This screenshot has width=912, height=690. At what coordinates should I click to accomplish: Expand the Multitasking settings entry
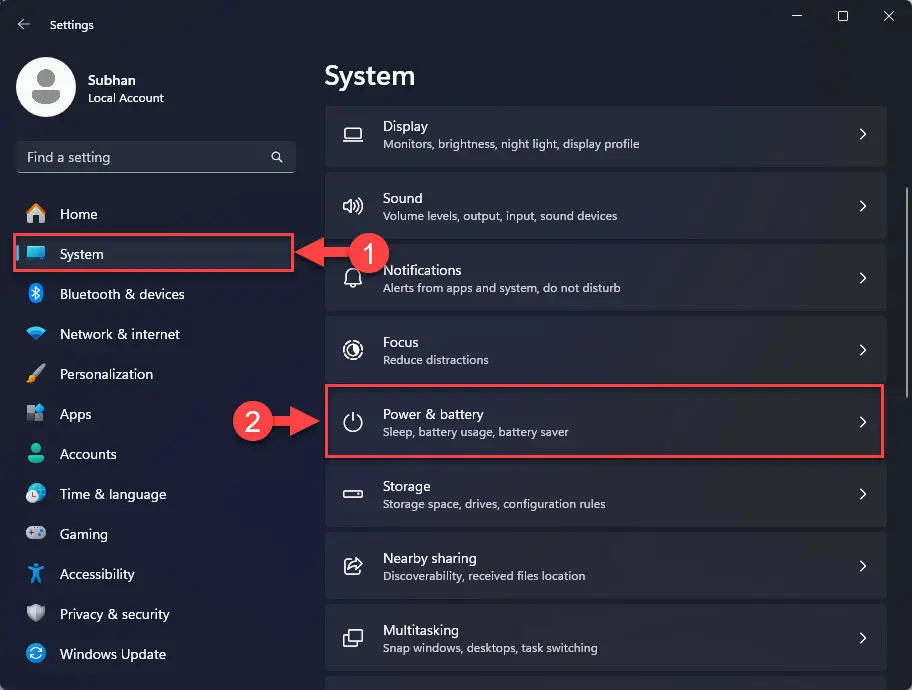[x=604, y=637]
